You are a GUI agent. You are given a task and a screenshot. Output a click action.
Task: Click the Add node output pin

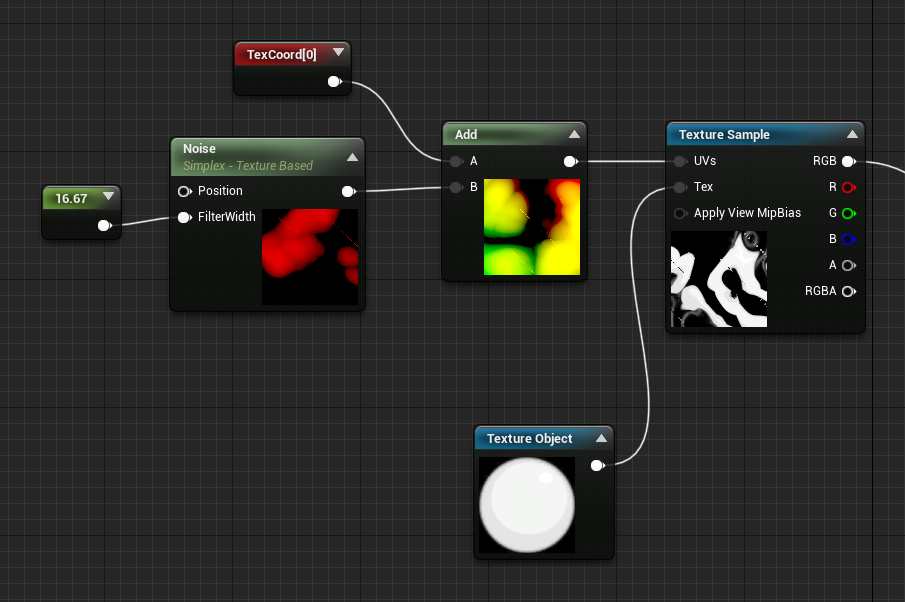tap(571, 162)
